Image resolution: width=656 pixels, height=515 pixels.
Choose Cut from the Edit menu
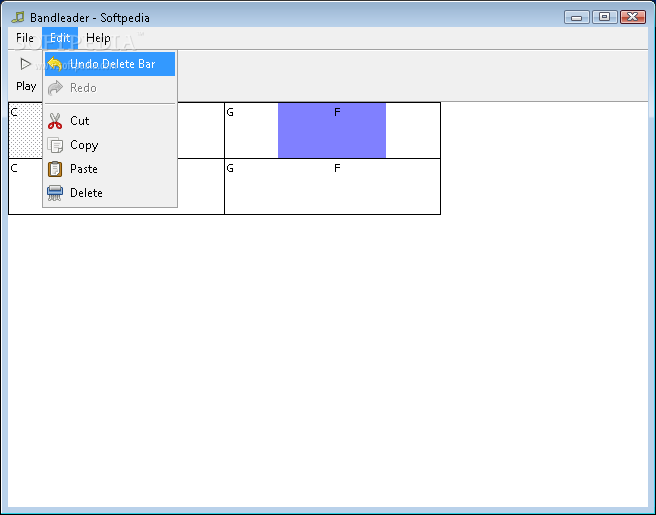tap(110, 121)
